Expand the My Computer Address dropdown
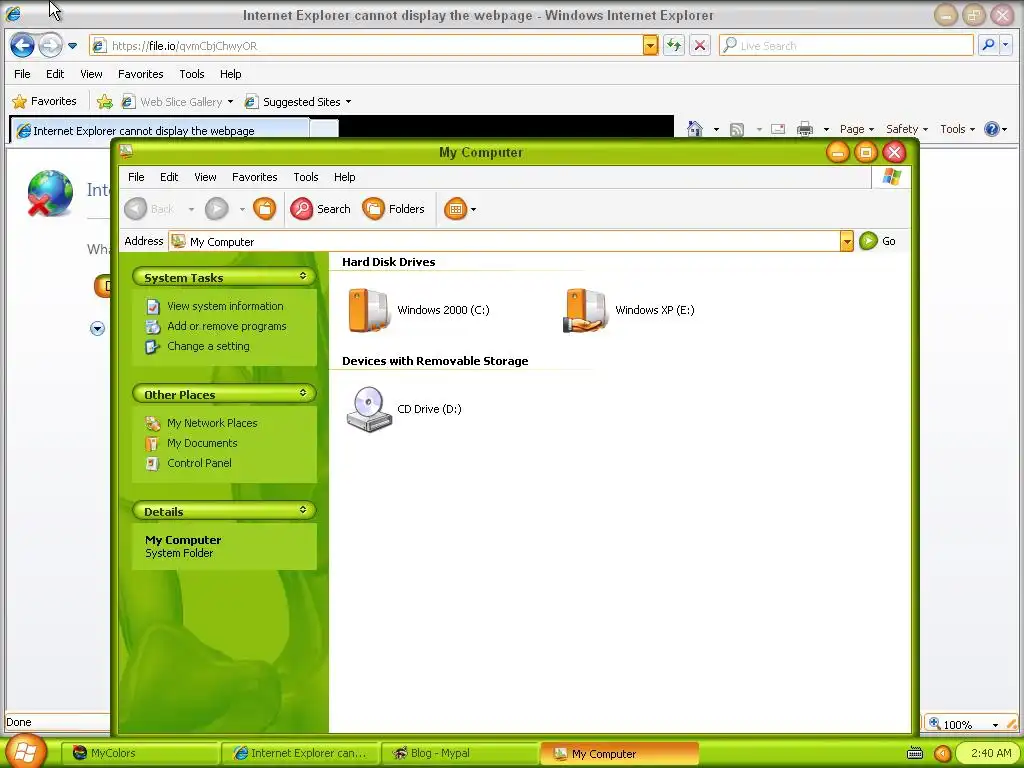 [x=846, y=242]
